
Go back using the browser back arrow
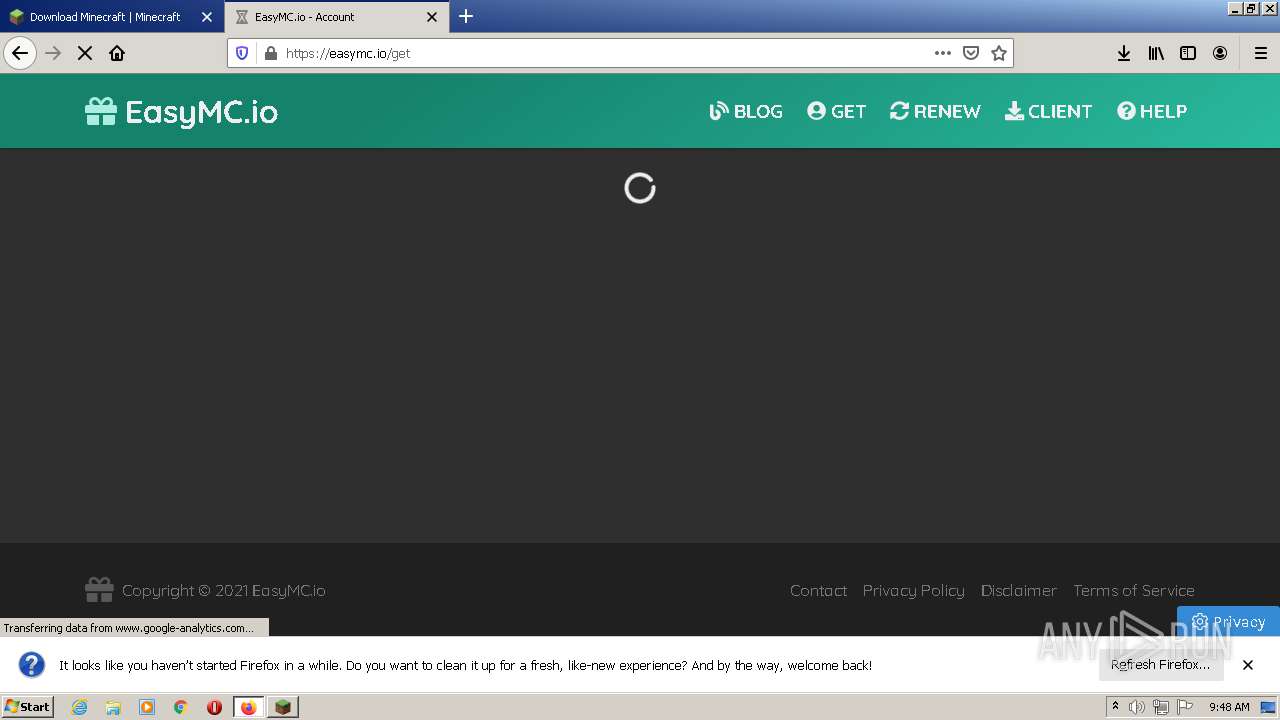tap(20, 53)
